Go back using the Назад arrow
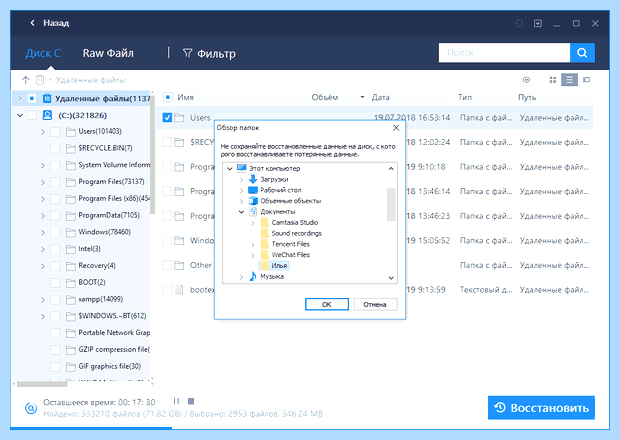The width and height of the screenshot is (620, 440). coord(32,23)
